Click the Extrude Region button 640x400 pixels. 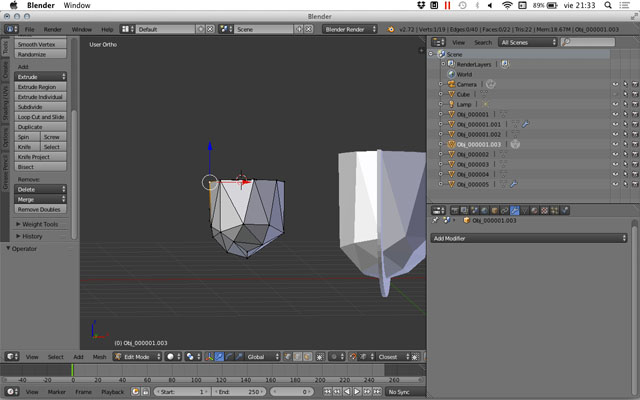(40, 87)
